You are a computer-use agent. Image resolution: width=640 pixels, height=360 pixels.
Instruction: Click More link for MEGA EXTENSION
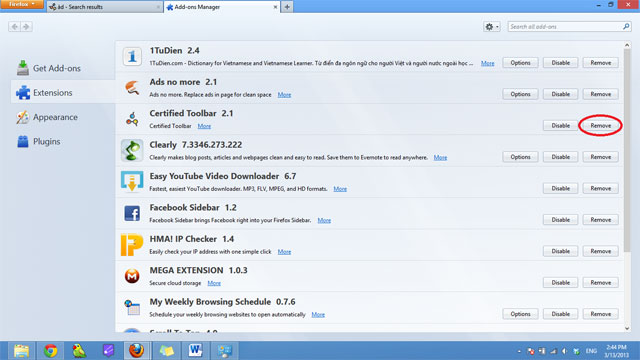click(214, 283)
